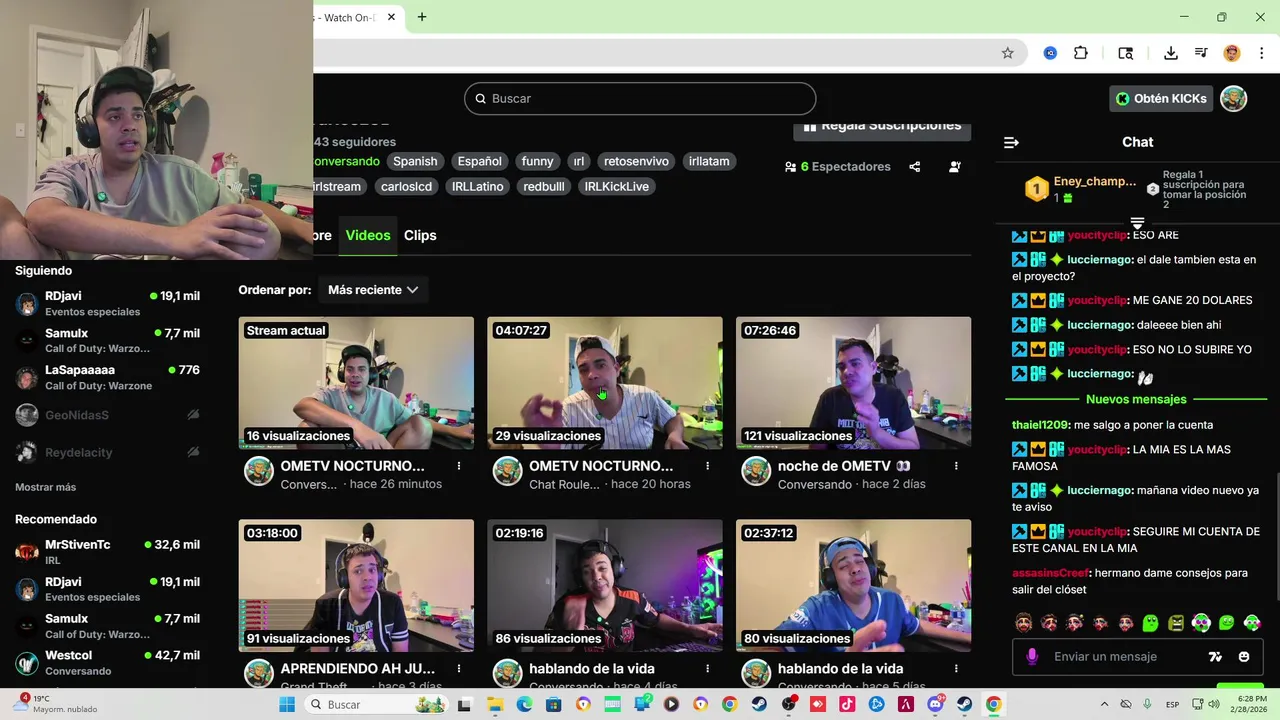Click purple microphone icon in chat box
1280x720 pixels.
pos(1032,657)
